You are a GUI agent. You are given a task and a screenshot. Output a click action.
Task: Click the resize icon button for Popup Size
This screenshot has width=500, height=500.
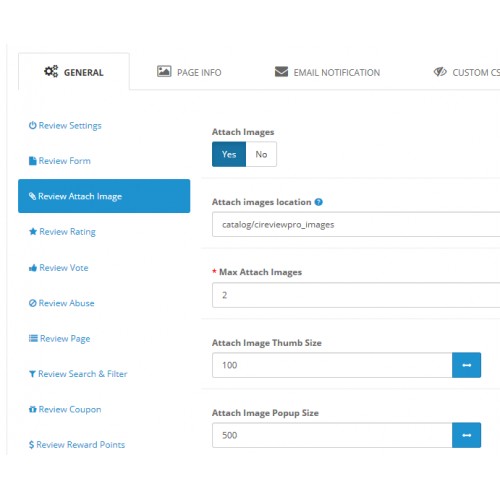pyautogui.click(x=466, y=435)
